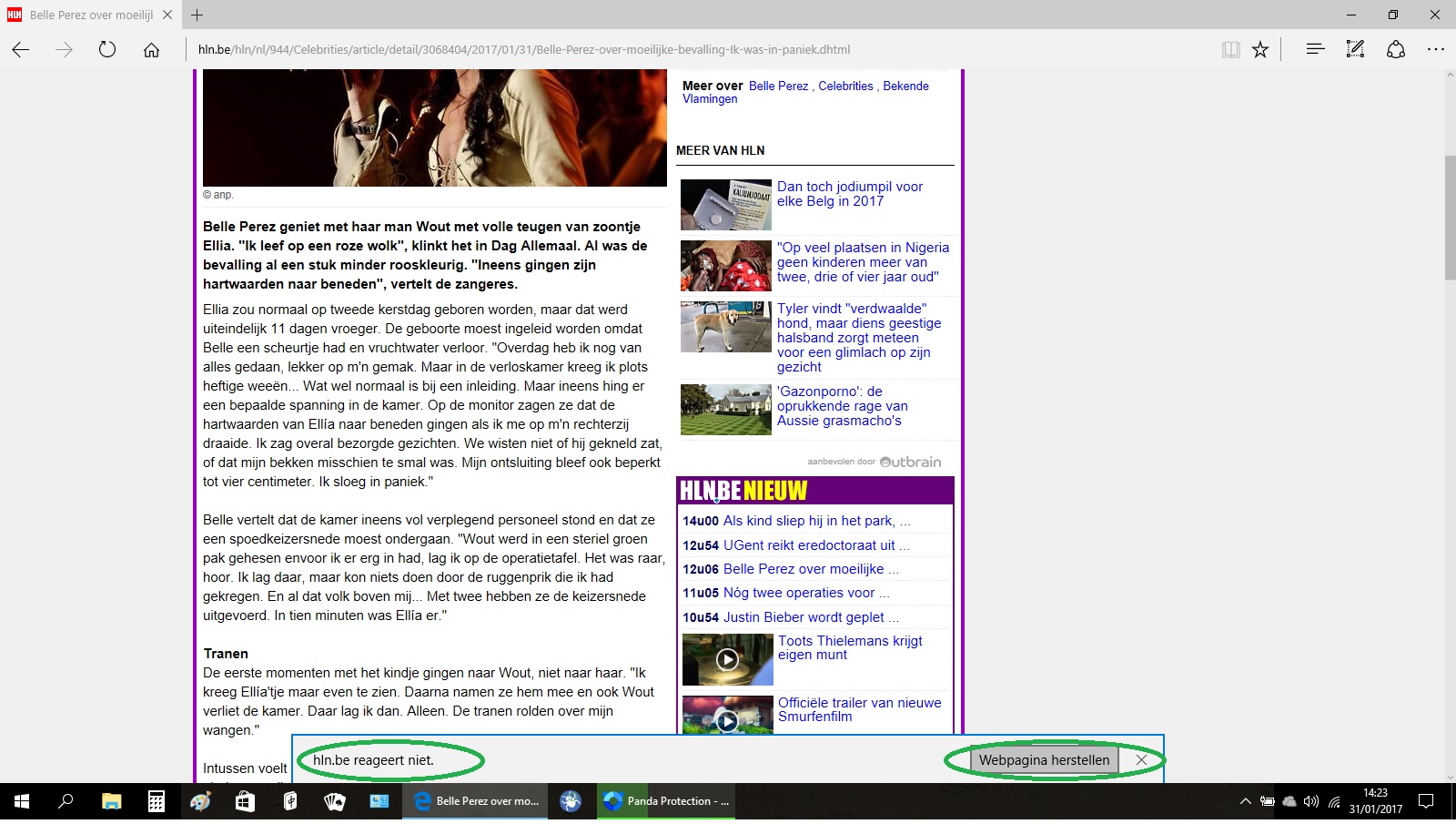Close the Belle Perez tab
1456x824 pixels.
point(167,15)
